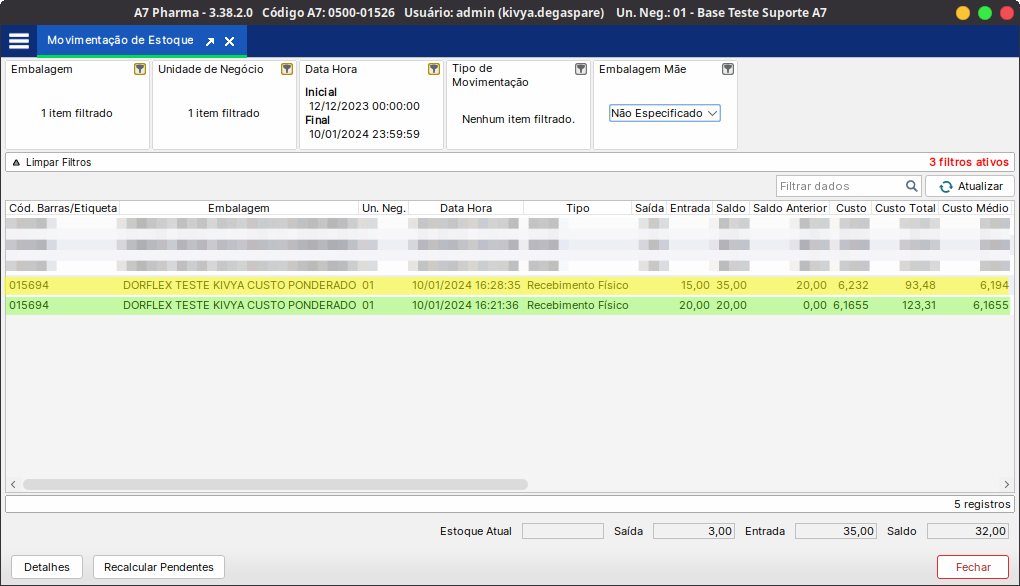Click the magnifier icon in Filtrar dados

tap(910, 186)
